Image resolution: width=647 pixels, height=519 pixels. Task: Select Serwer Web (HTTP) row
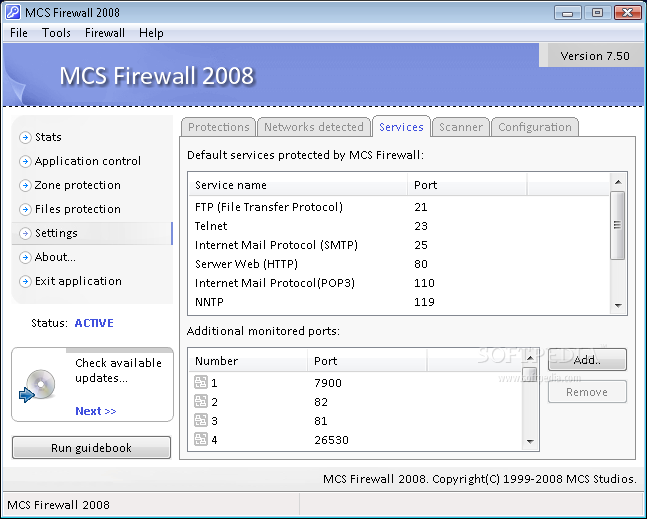399,264
